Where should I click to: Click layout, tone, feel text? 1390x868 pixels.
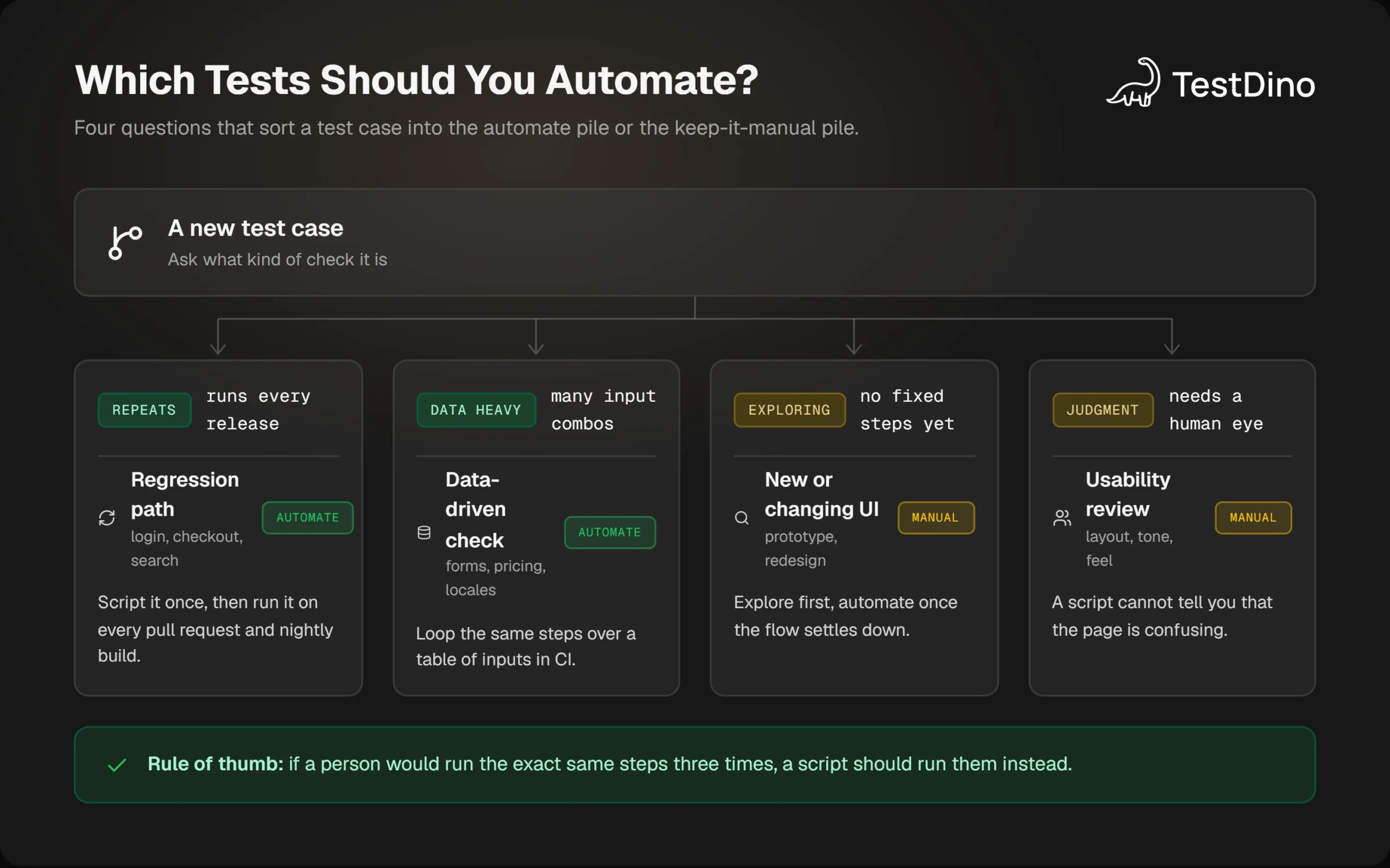pos(1129,548)
